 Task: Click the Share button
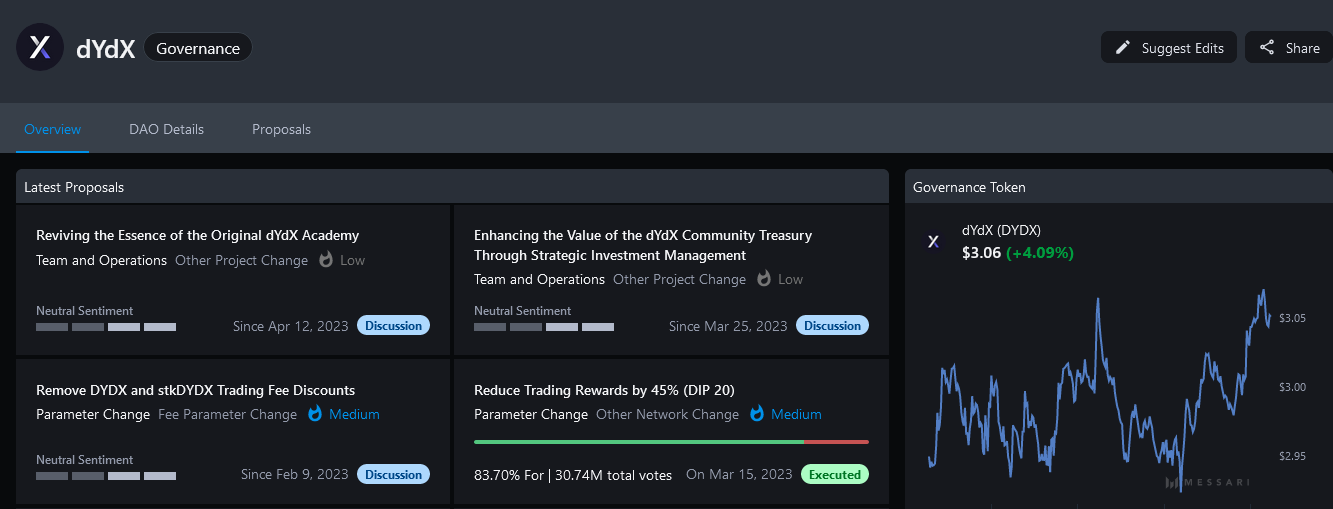[x=1289, y=48]
